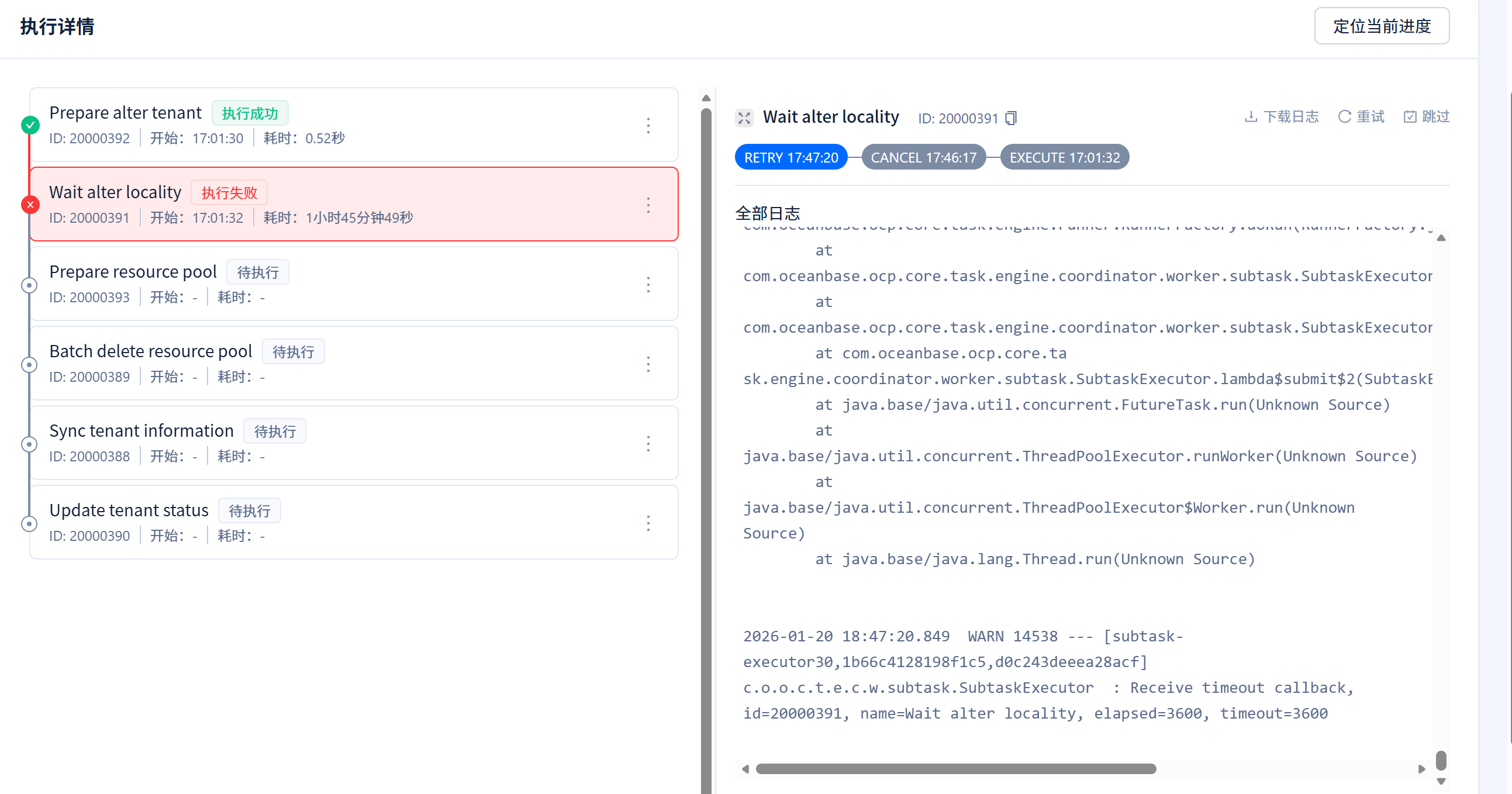Open more-options menu for Wait alter locality
1512x794 pixels.
pyautogui.click(x=648, y=205)
